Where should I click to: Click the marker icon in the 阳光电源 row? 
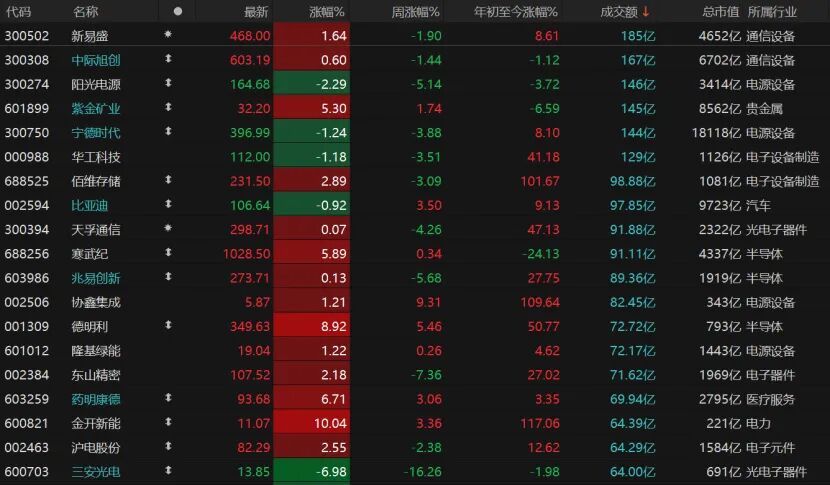(168, 83)
